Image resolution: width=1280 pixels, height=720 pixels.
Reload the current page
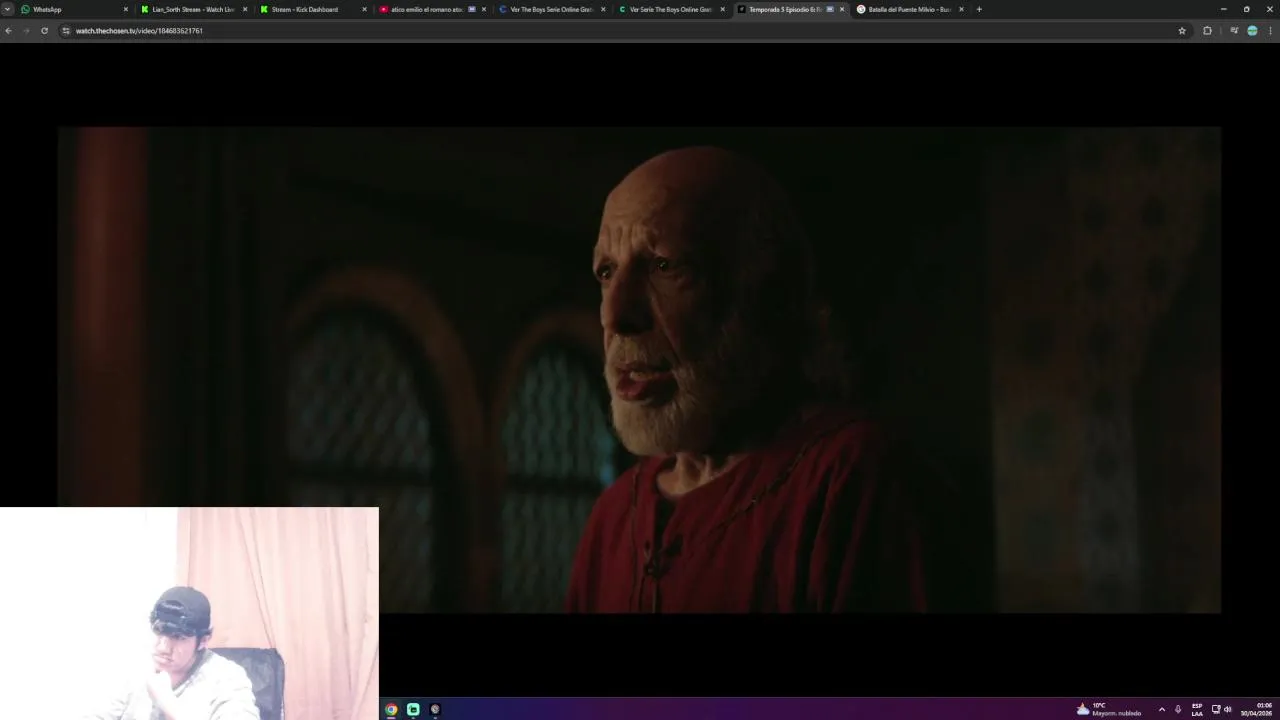tap(44, 30)
